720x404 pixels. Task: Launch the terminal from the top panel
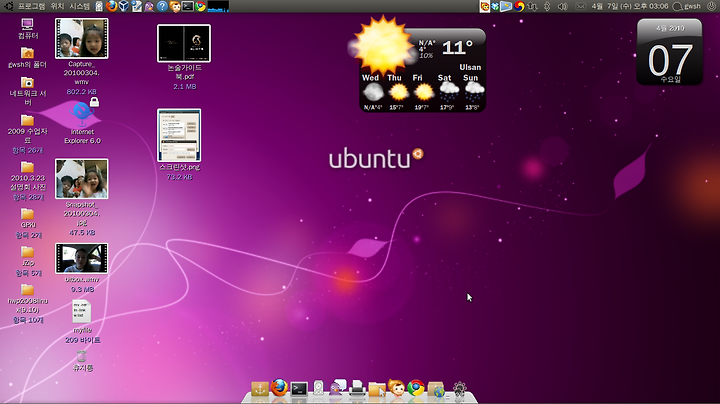click(x=187, y=6)
